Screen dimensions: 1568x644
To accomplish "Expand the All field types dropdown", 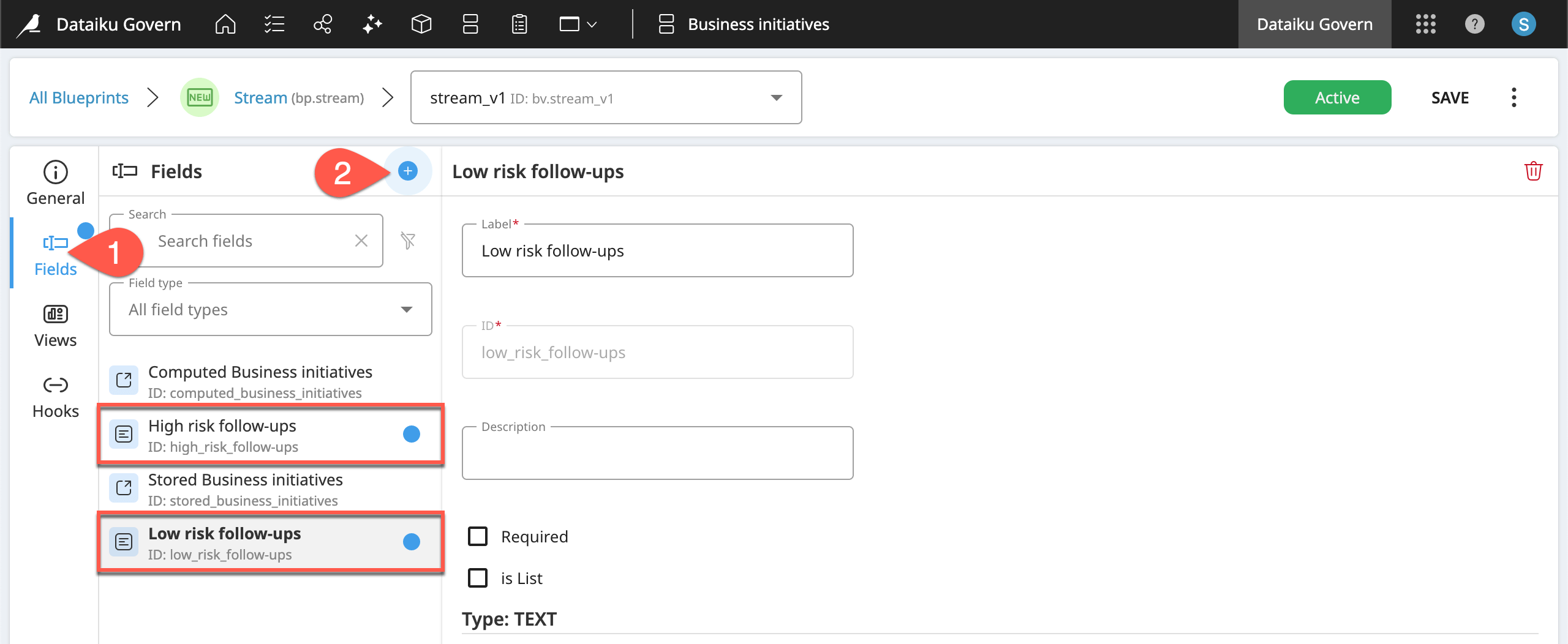I will [x=405, y=309].
